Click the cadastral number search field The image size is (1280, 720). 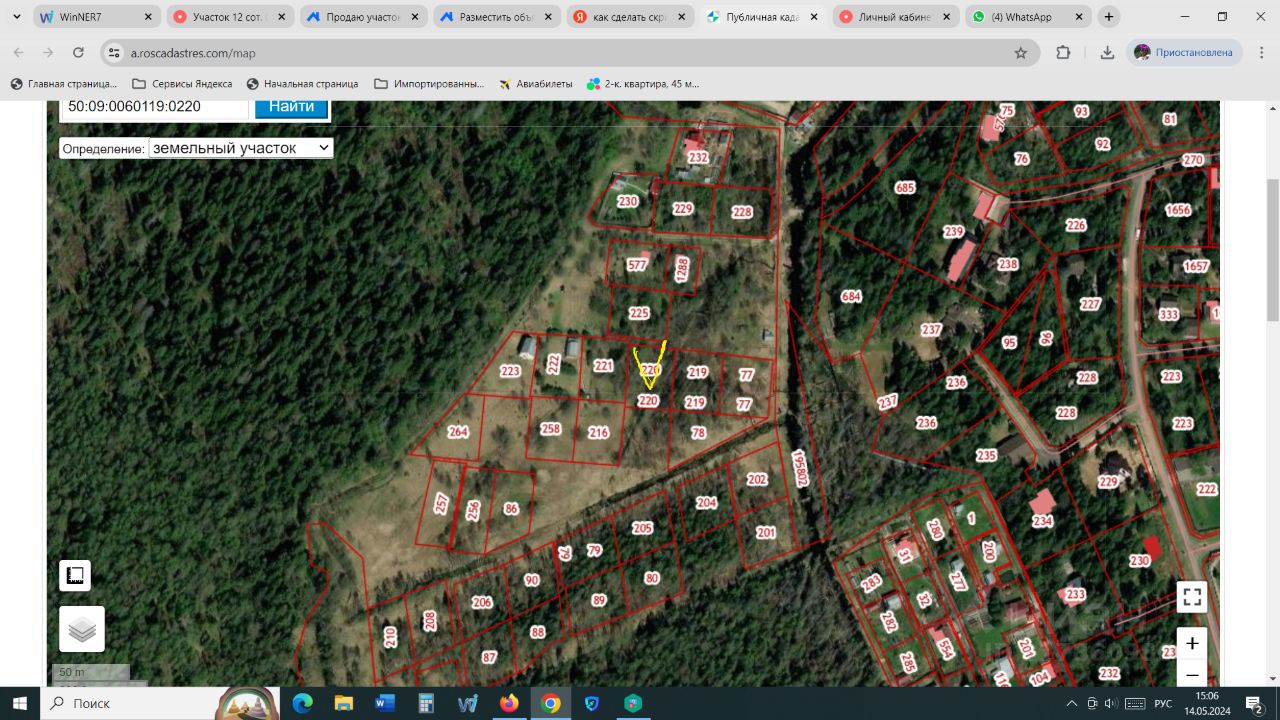155,107
